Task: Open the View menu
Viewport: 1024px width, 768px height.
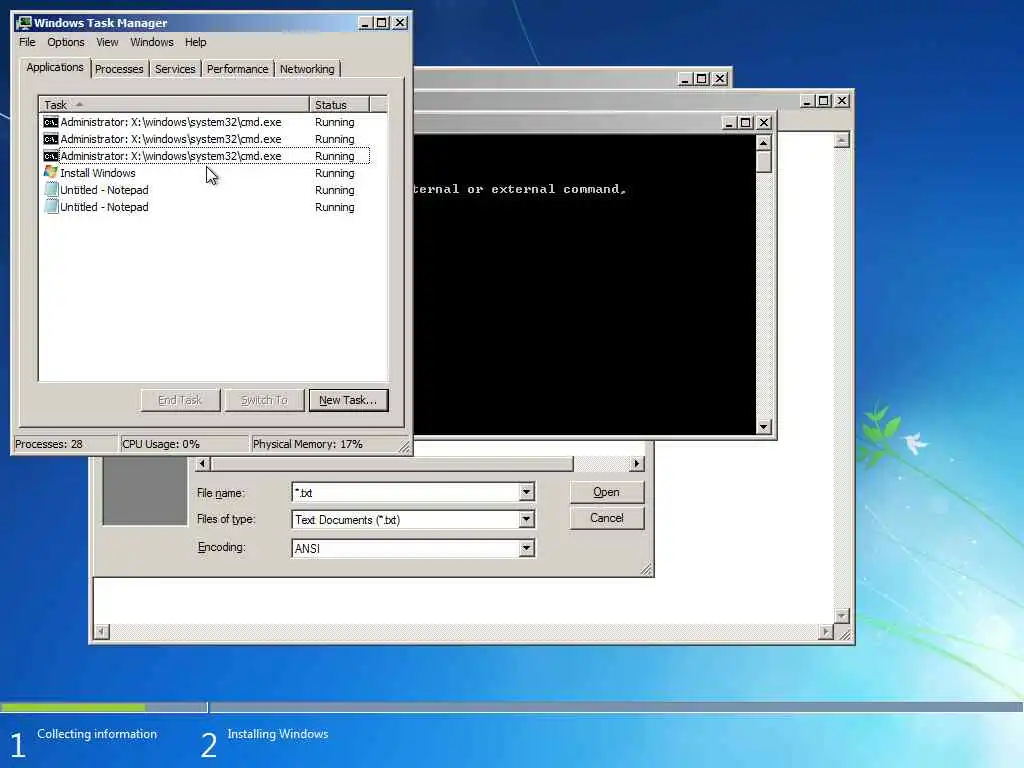Action: (107, 42)
